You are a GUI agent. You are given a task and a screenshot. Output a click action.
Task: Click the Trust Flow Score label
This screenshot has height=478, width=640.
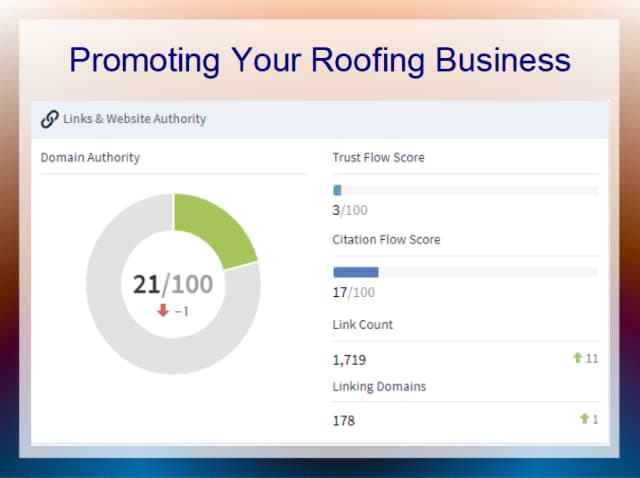(378, 158)
